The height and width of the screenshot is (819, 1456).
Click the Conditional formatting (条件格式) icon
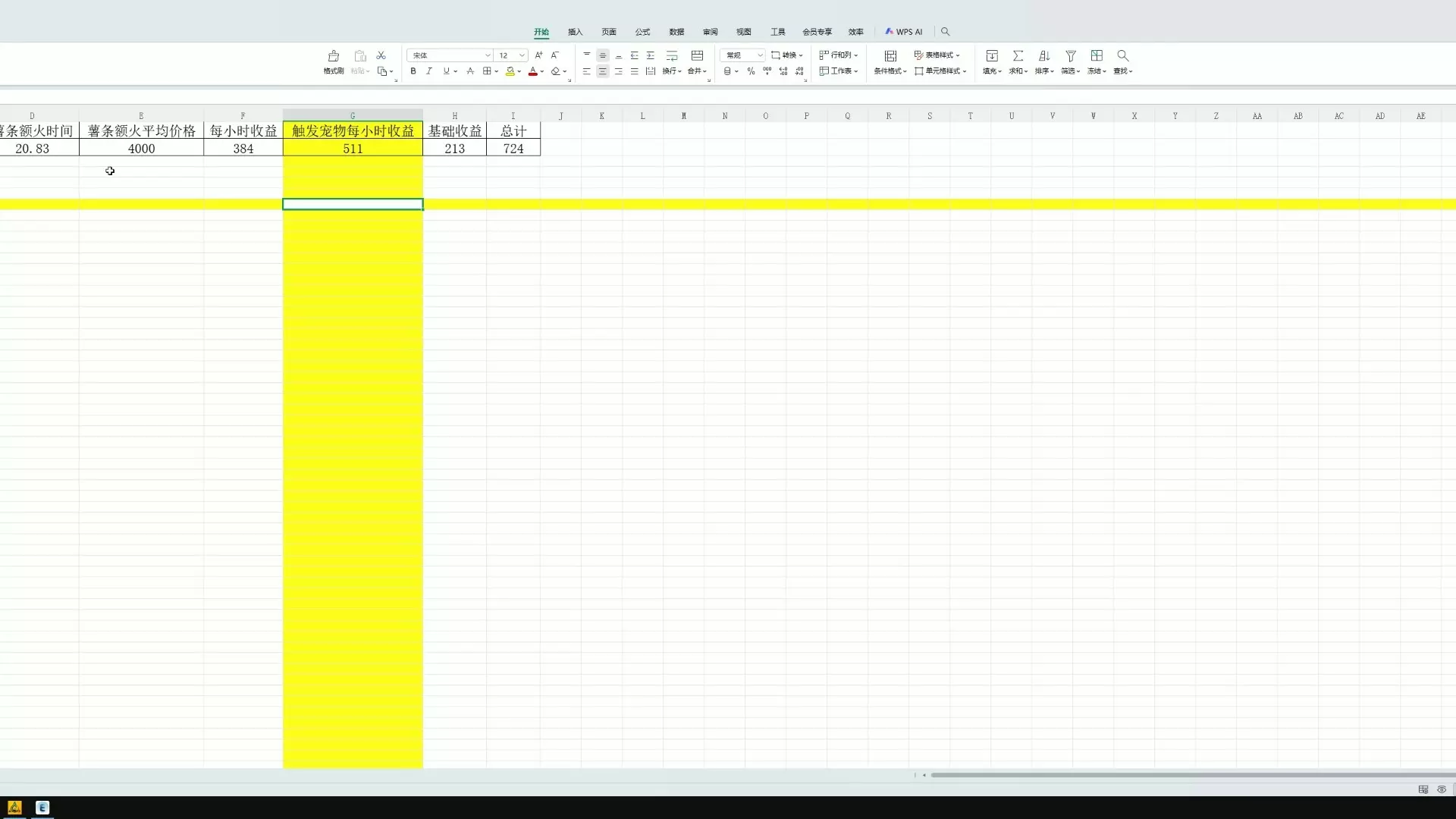click(x=891, y=56)
